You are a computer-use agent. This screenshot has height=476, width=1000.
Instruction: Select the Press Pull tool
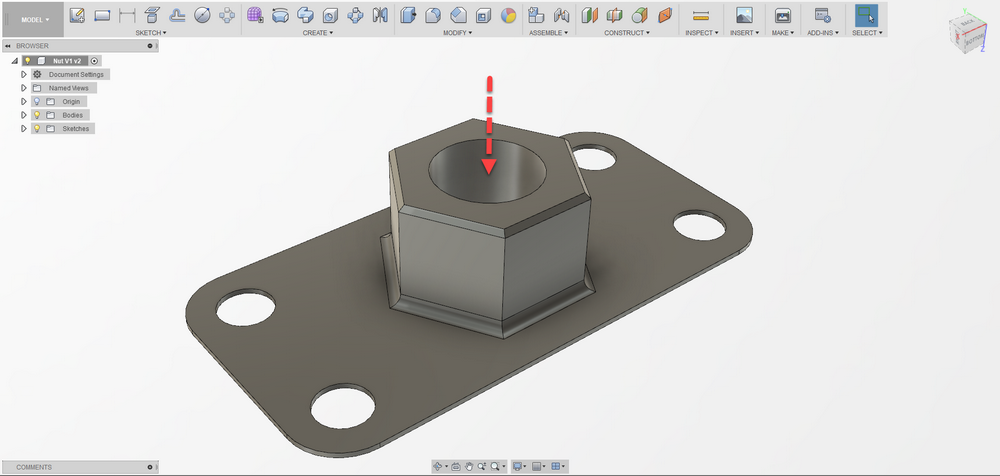pyautogui.click(x=408, y=15)
